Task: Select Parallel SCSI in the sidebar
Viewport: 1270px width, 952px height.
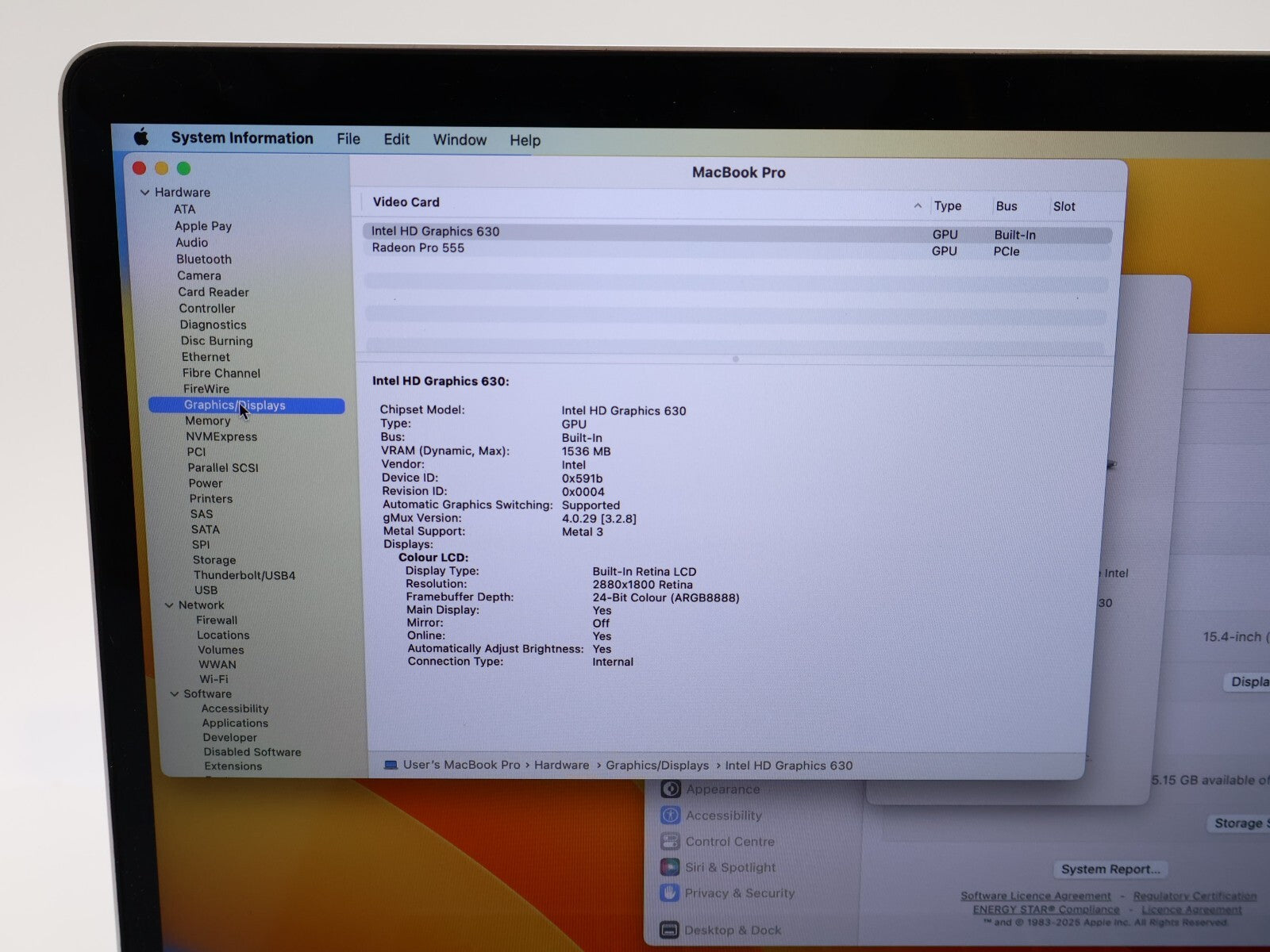Action: pyautogui.click(x=223, y=468)
